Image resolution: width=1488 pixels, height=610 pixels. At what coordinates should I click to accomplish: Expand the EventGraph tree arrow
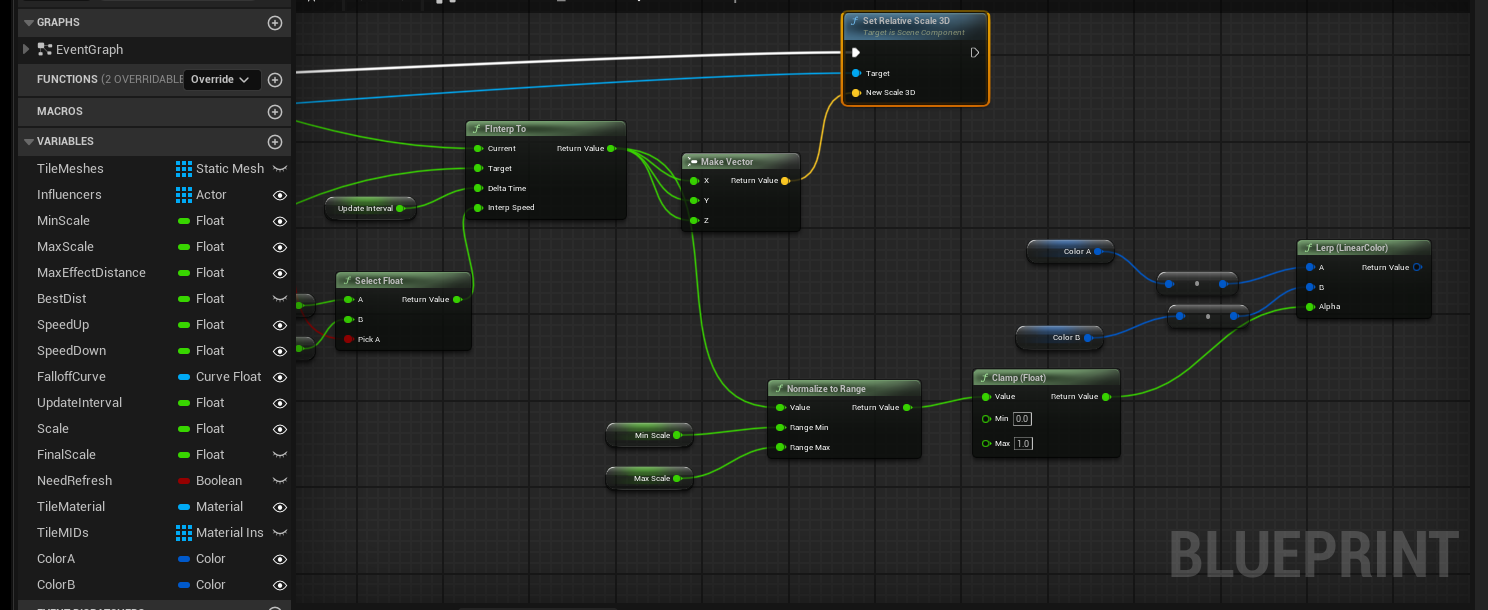pyautogui.click(x=27, y=49)
